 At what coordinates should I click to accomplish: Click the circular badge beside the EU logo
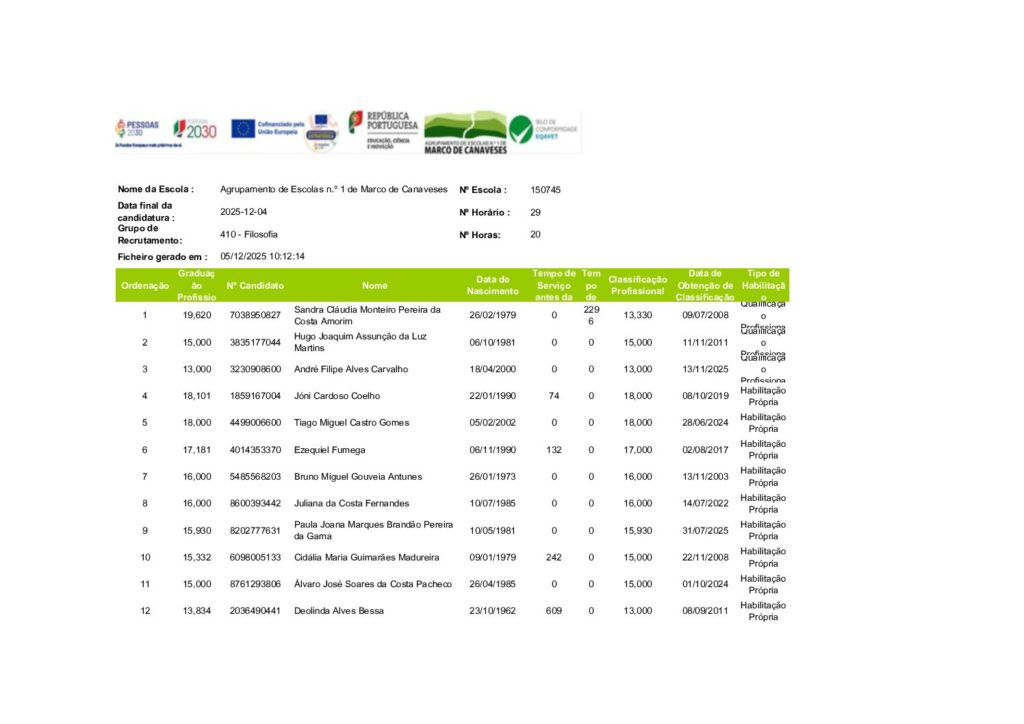(x=321, y=132)
